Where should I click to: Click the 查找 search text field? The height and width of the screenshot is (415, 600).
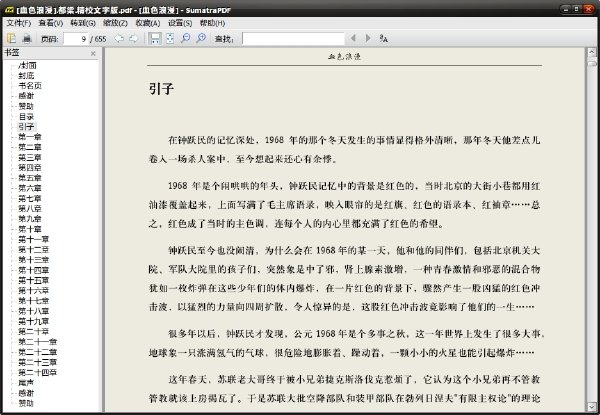click(293, 39)
